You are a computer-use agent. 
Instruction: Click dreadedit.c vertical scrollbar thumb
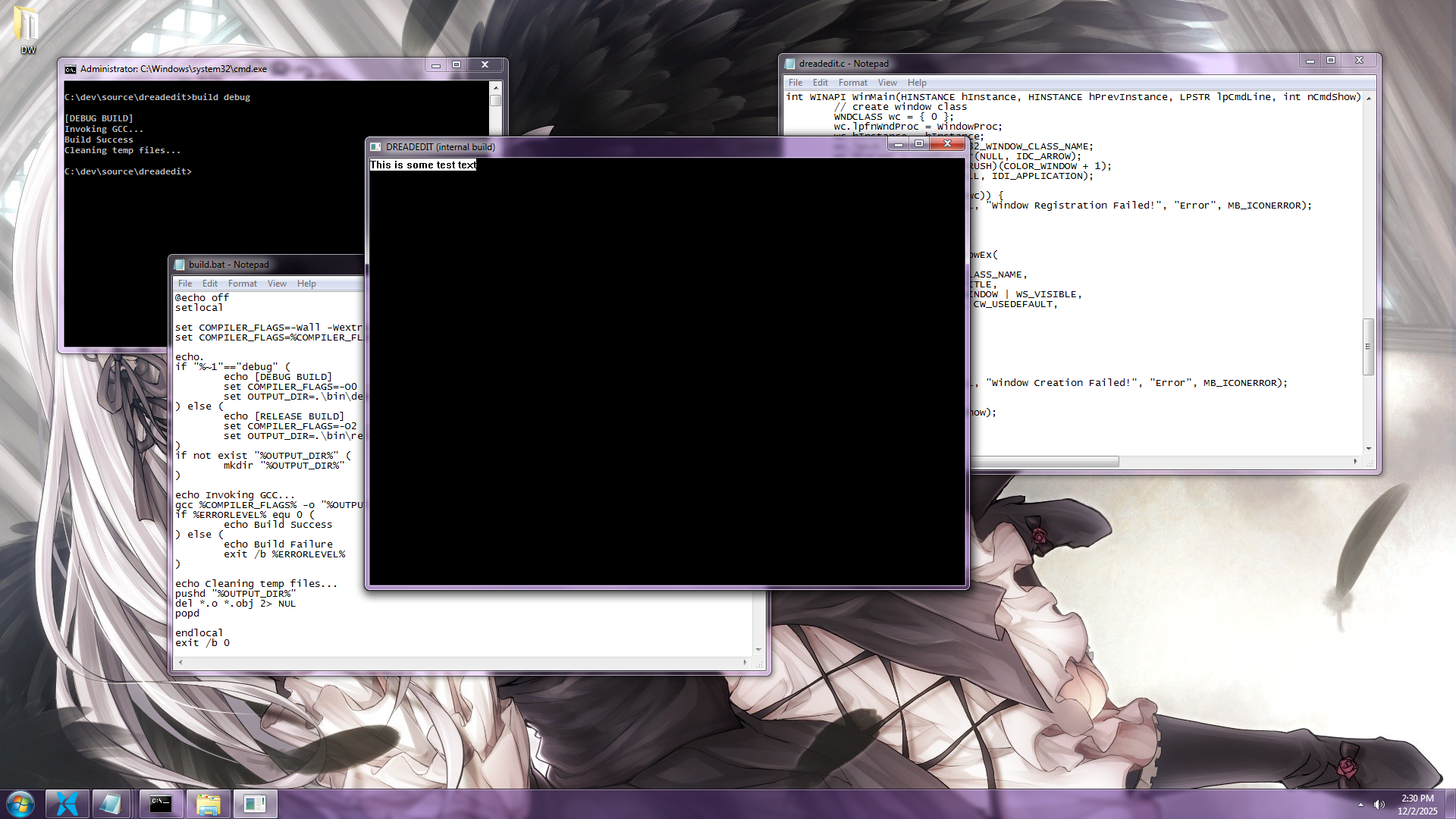coord(1368,347)
